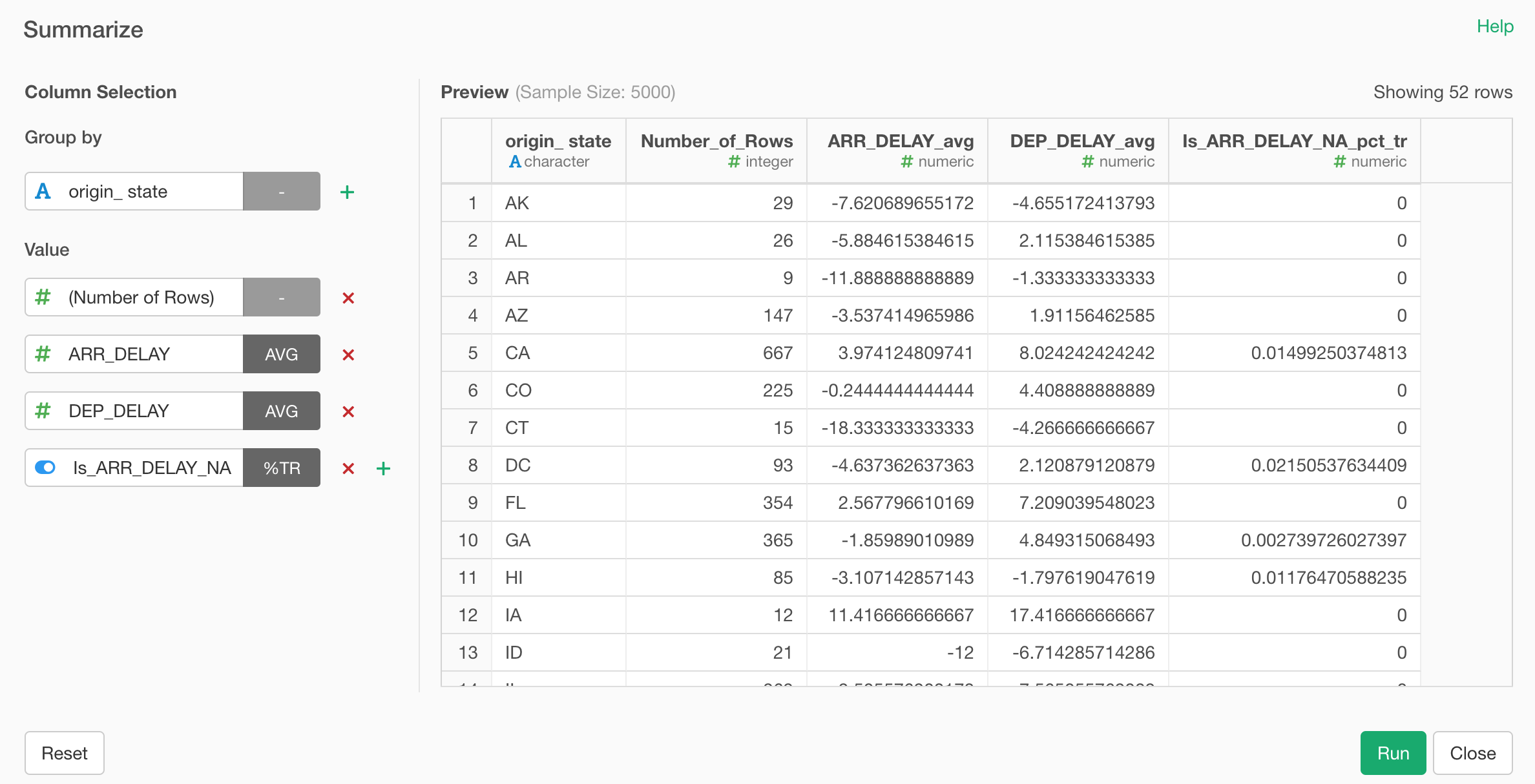
Task: Delete the DEP_DELAY value row
Action: click(x=348, y=411)
